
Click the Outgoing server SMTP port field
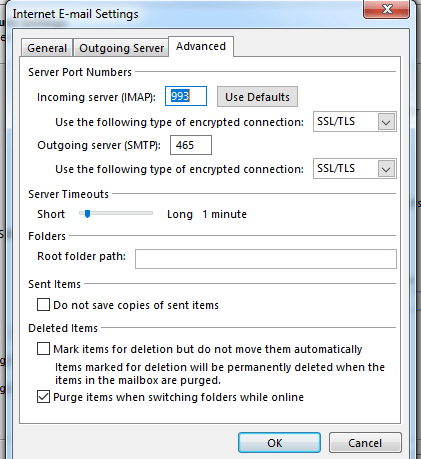click(x=191, y=145)
